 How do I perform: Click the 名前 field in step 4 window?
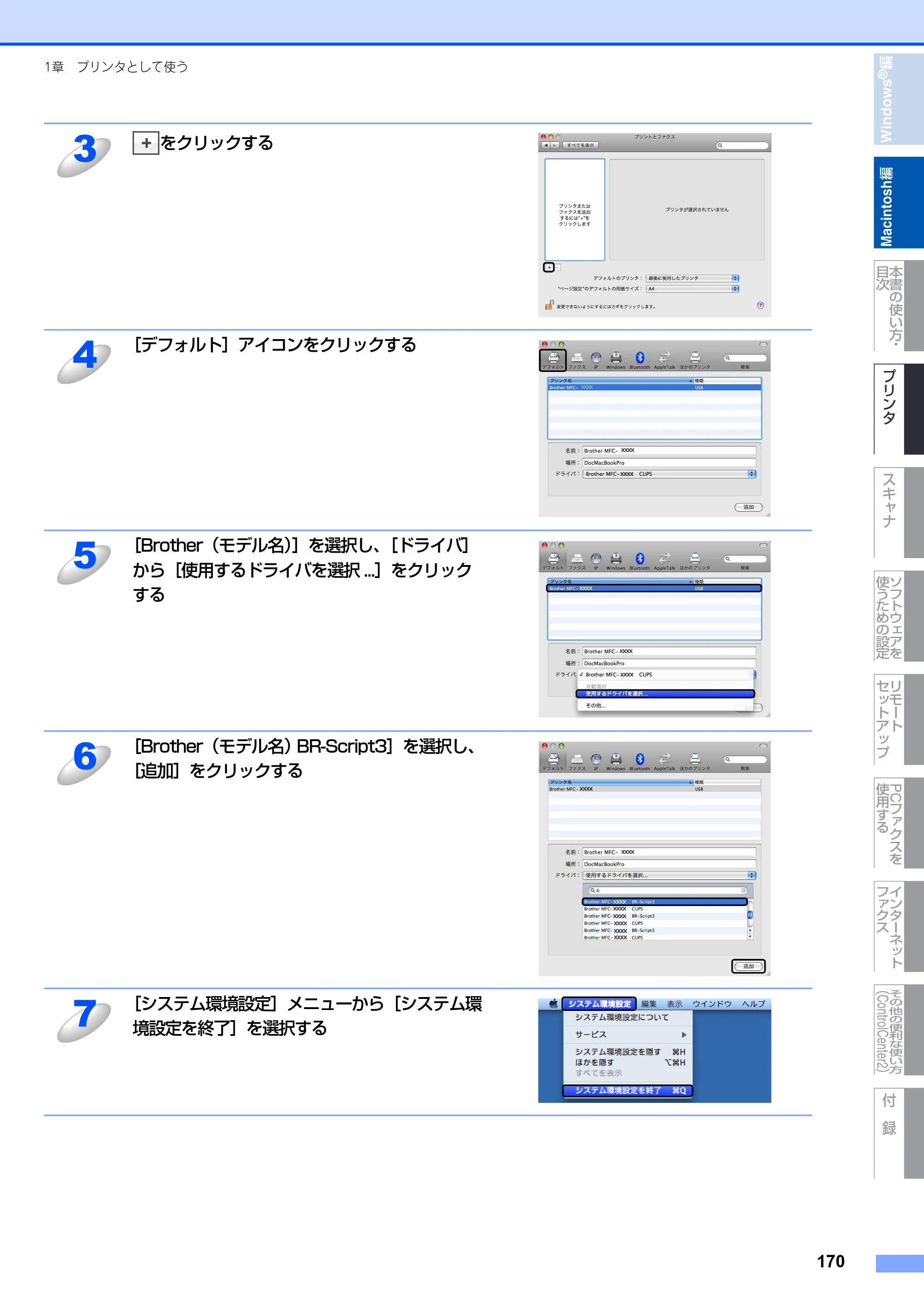click(x=669, y=450)
